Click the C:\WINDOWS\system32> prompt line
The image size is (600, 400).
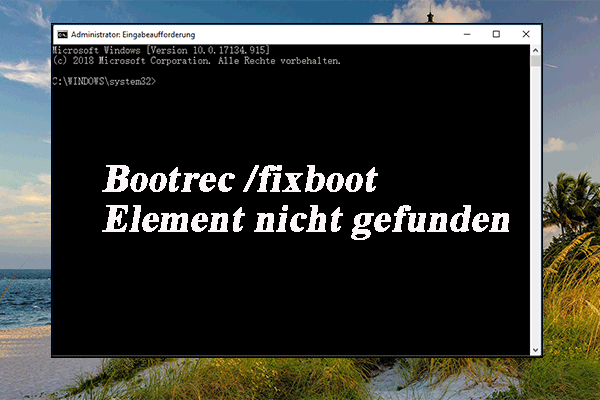pos(104,81)
